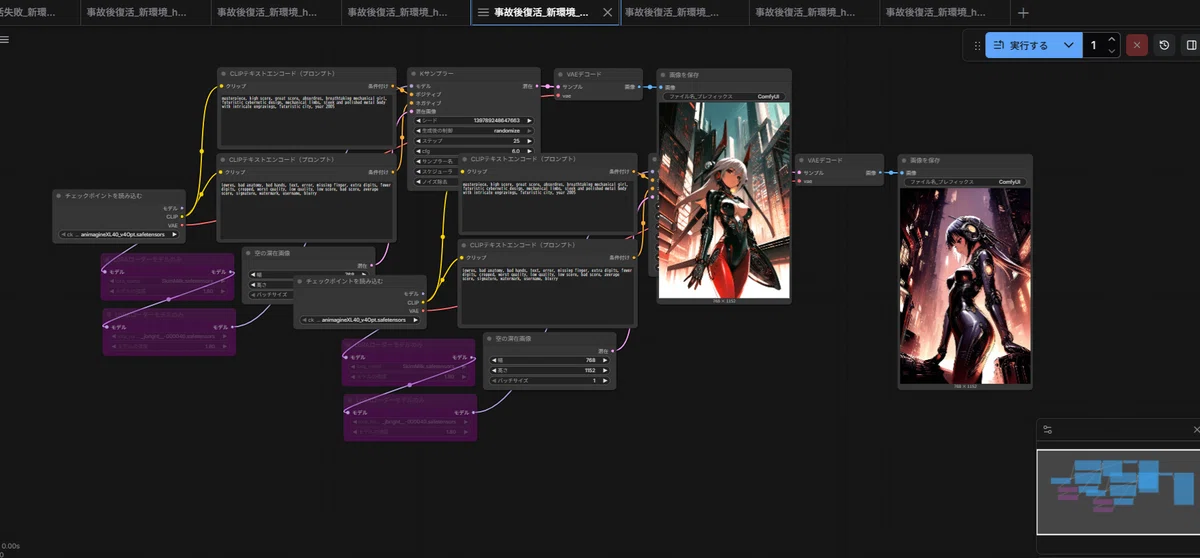Toggle the side panel layout icon
1200x558 pixels.
pyautogui.click(x=1190, y=46)
